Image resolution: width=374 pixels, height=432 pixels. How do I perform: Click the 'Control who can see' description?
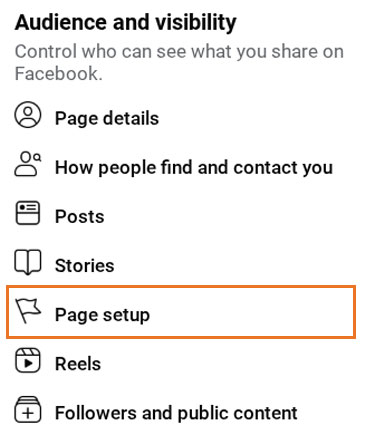179,62
